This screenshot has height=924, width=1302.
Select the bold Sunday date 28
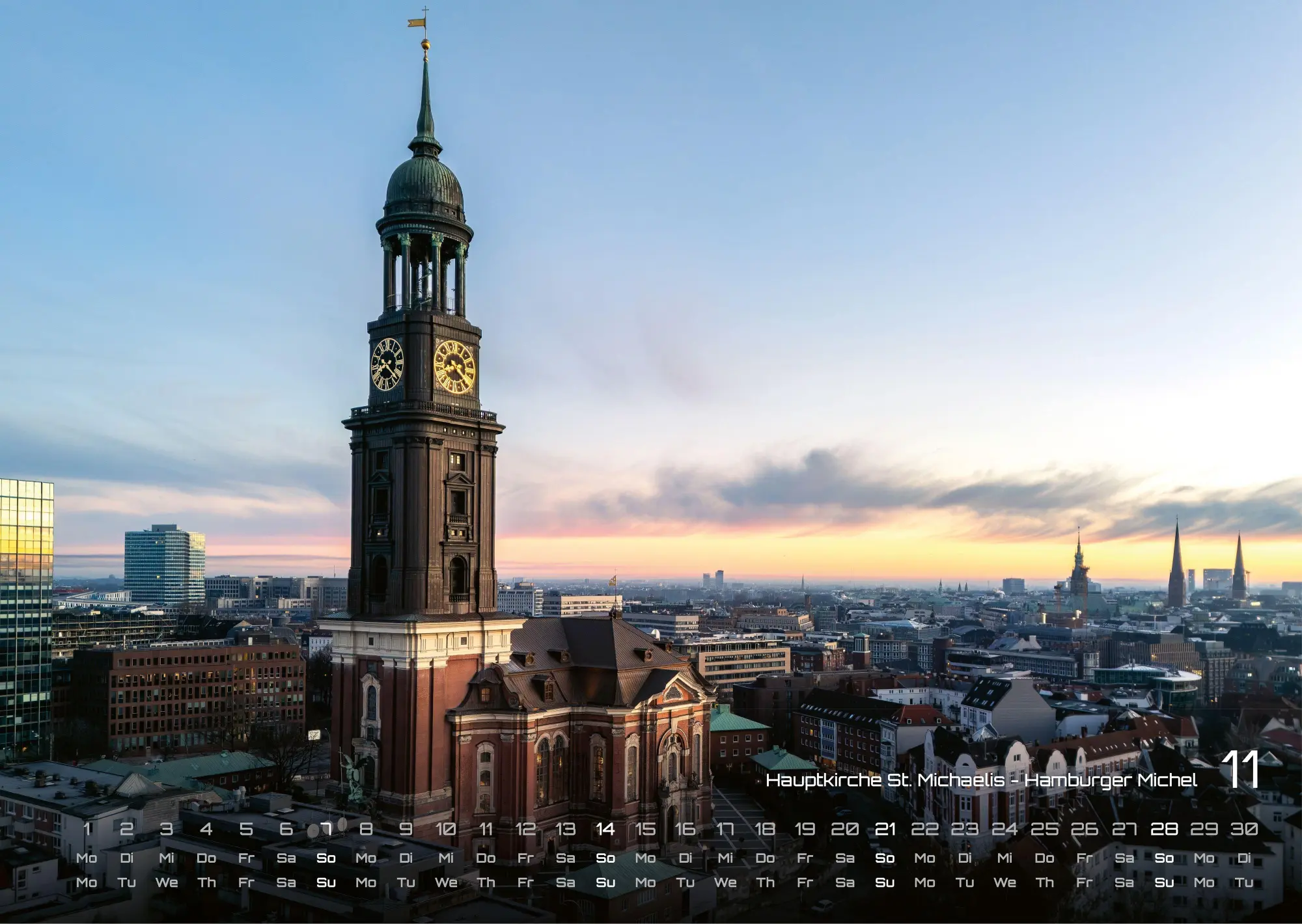point(1165,829)
